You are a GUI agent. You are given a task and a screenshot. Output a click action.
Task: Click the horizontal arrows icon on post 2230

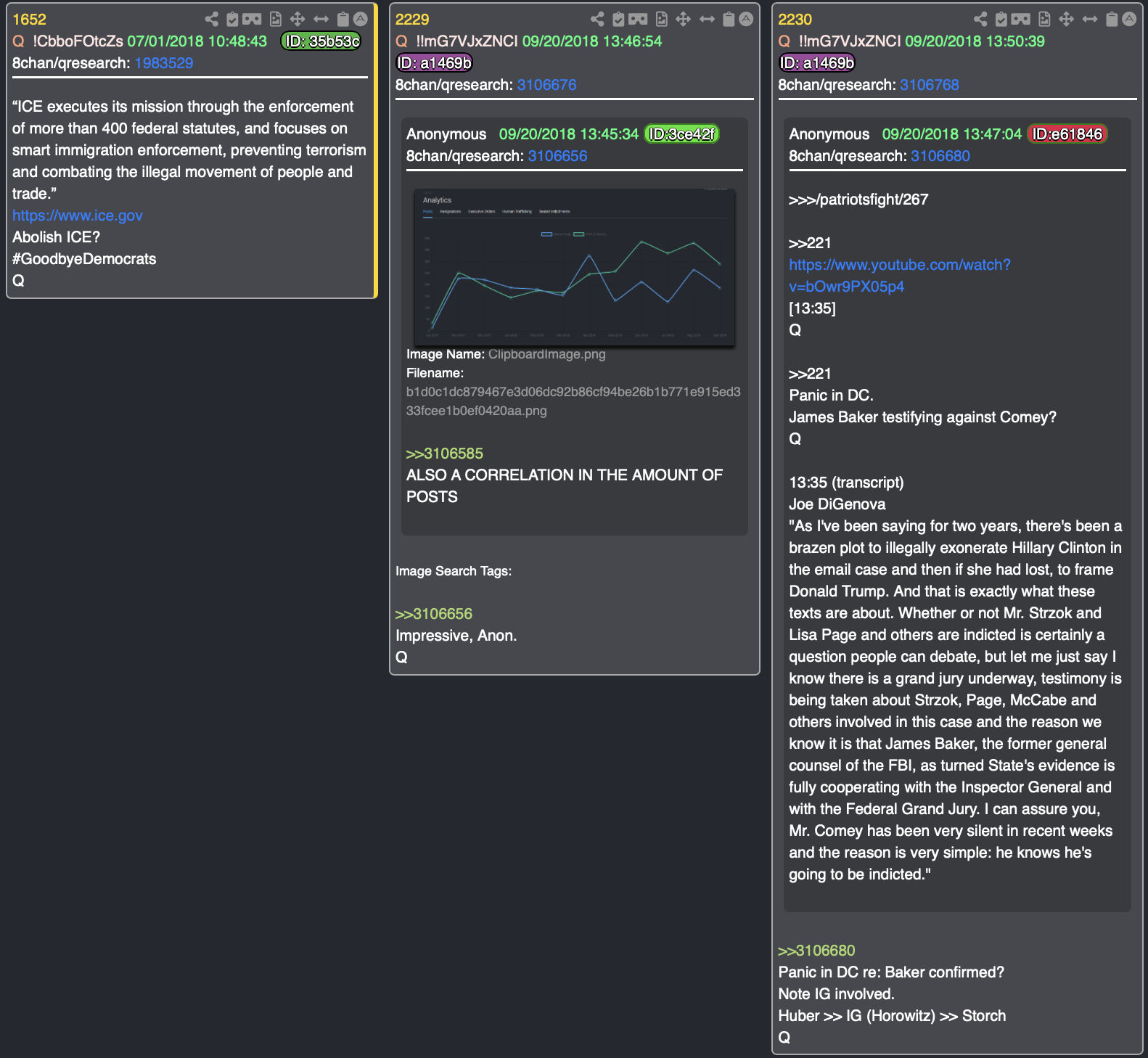coord(1091,19)
